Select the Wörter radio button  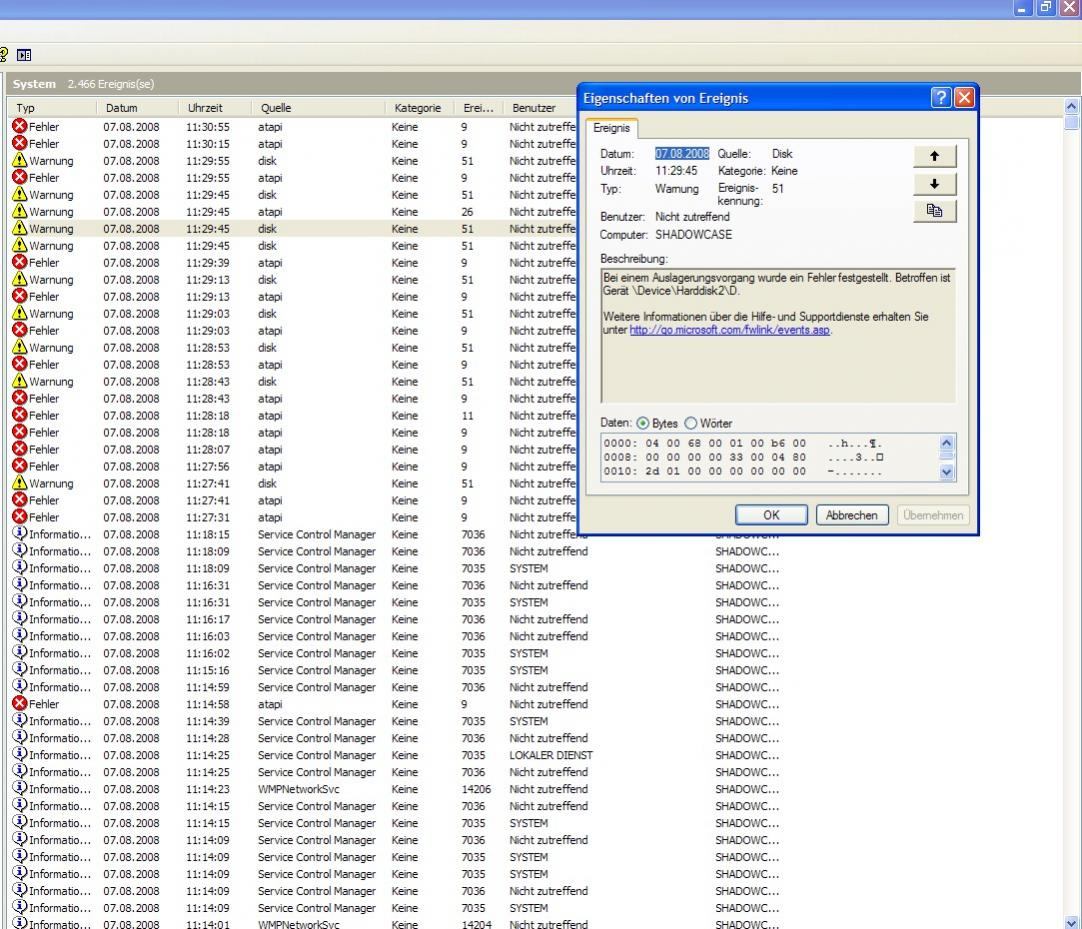691,423
